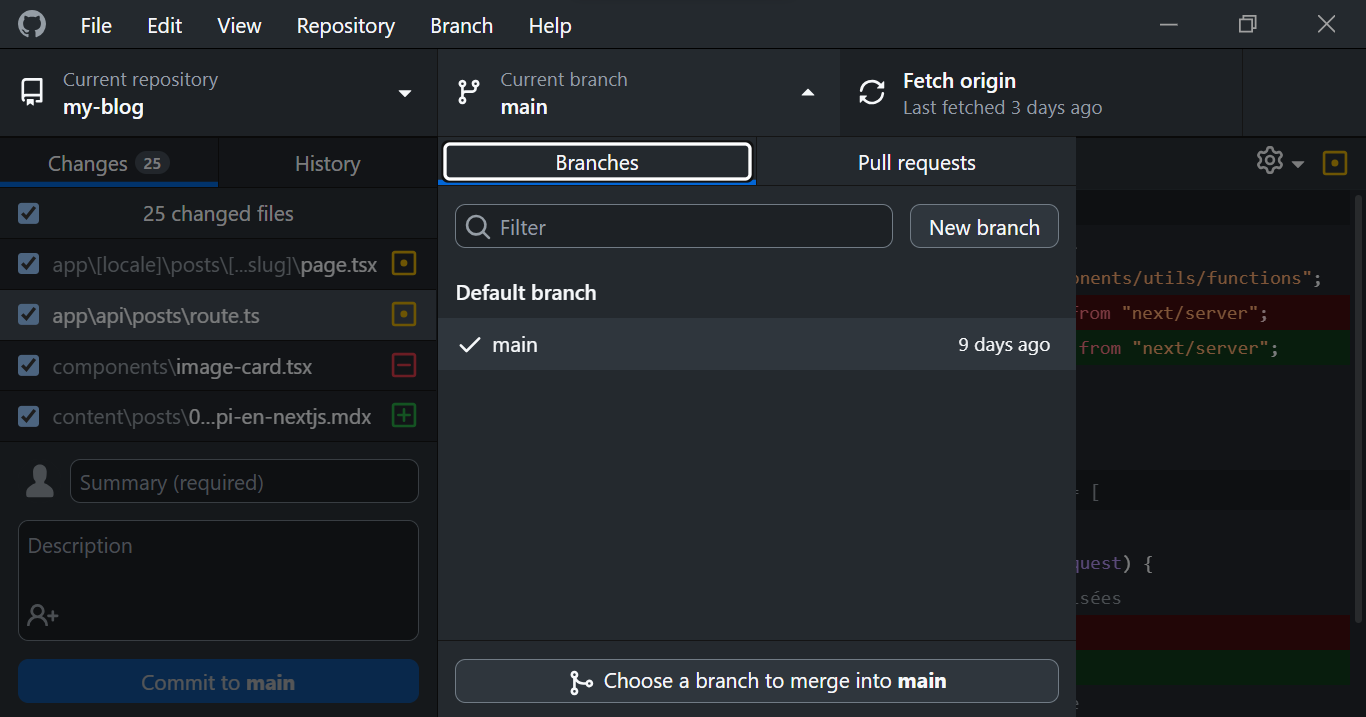Switch to the Pull requests tab
Image resolution: width=1366 pixels, height=717 pixels.
click(x=916, y=163)
